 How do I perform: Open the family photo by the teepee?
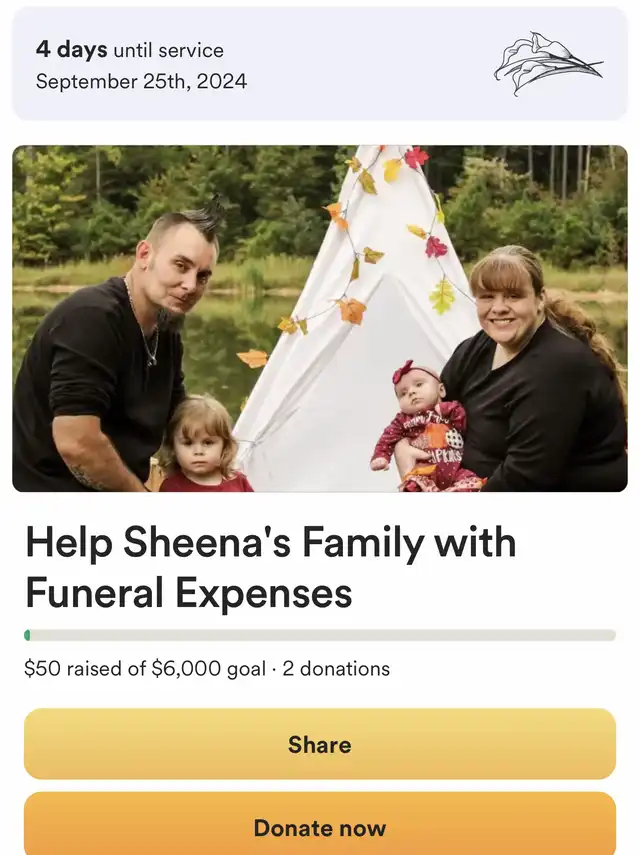click(319, 318)
